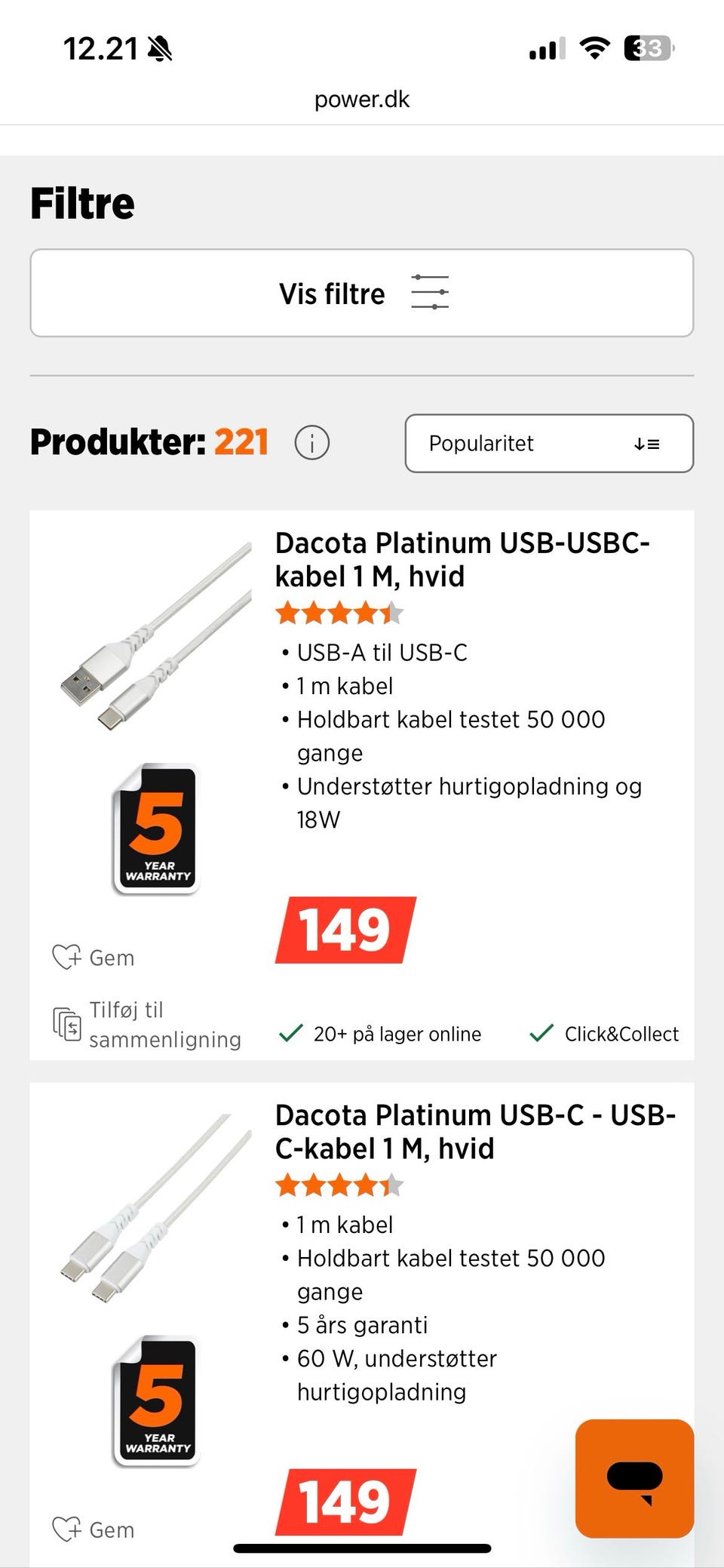Click the heart icon on the first product

pyautogui.click(x=66, y=957)
